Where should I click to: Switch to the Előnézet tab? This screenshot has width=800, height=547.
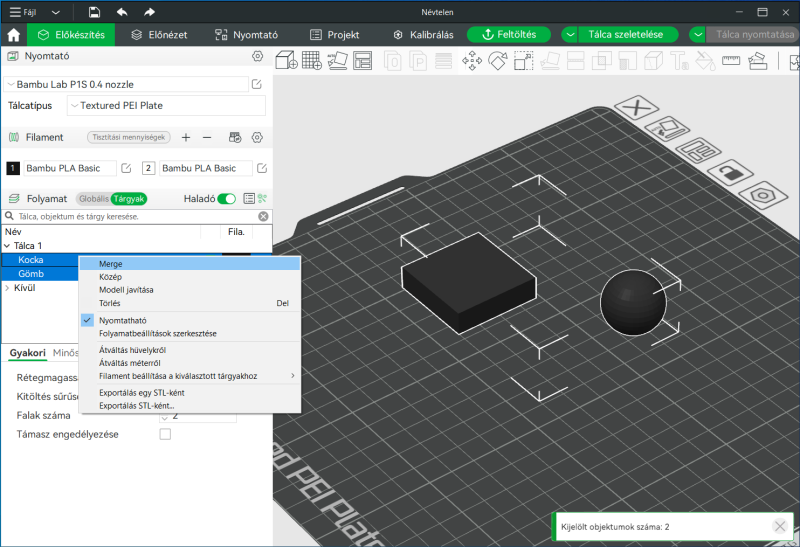[159, 35]
